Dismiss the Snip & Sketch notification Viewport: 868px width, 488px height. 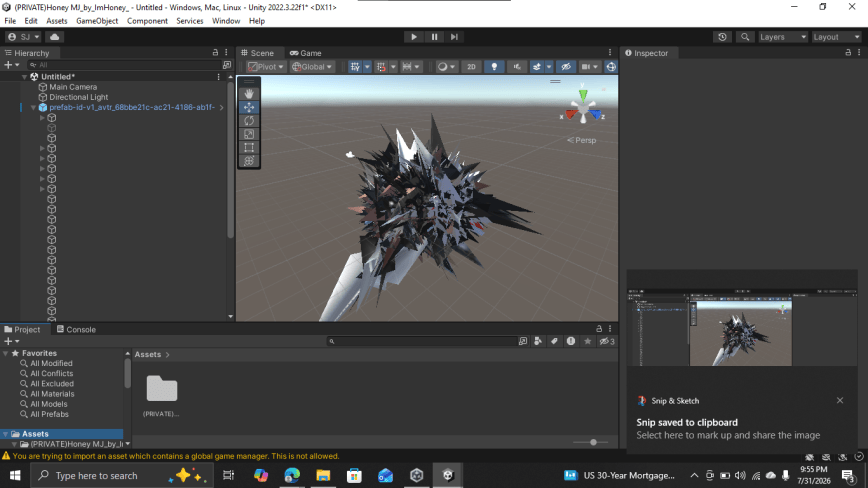click(x=840, y=401)
